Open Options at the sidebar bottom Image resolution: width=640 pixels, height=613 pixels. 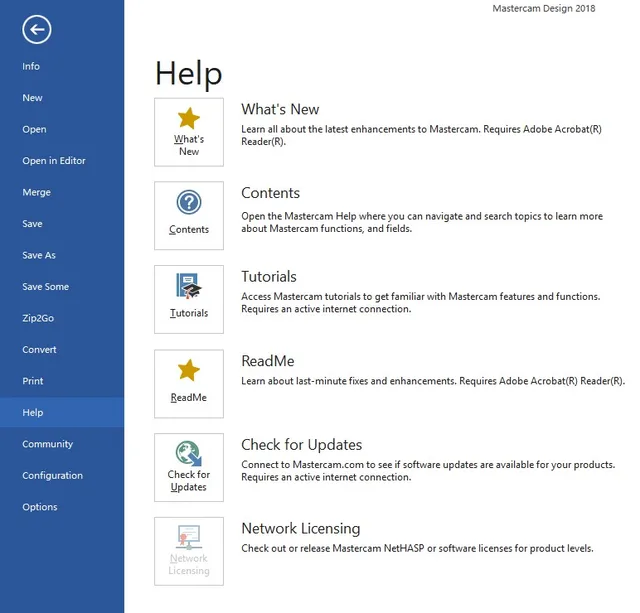62,507
